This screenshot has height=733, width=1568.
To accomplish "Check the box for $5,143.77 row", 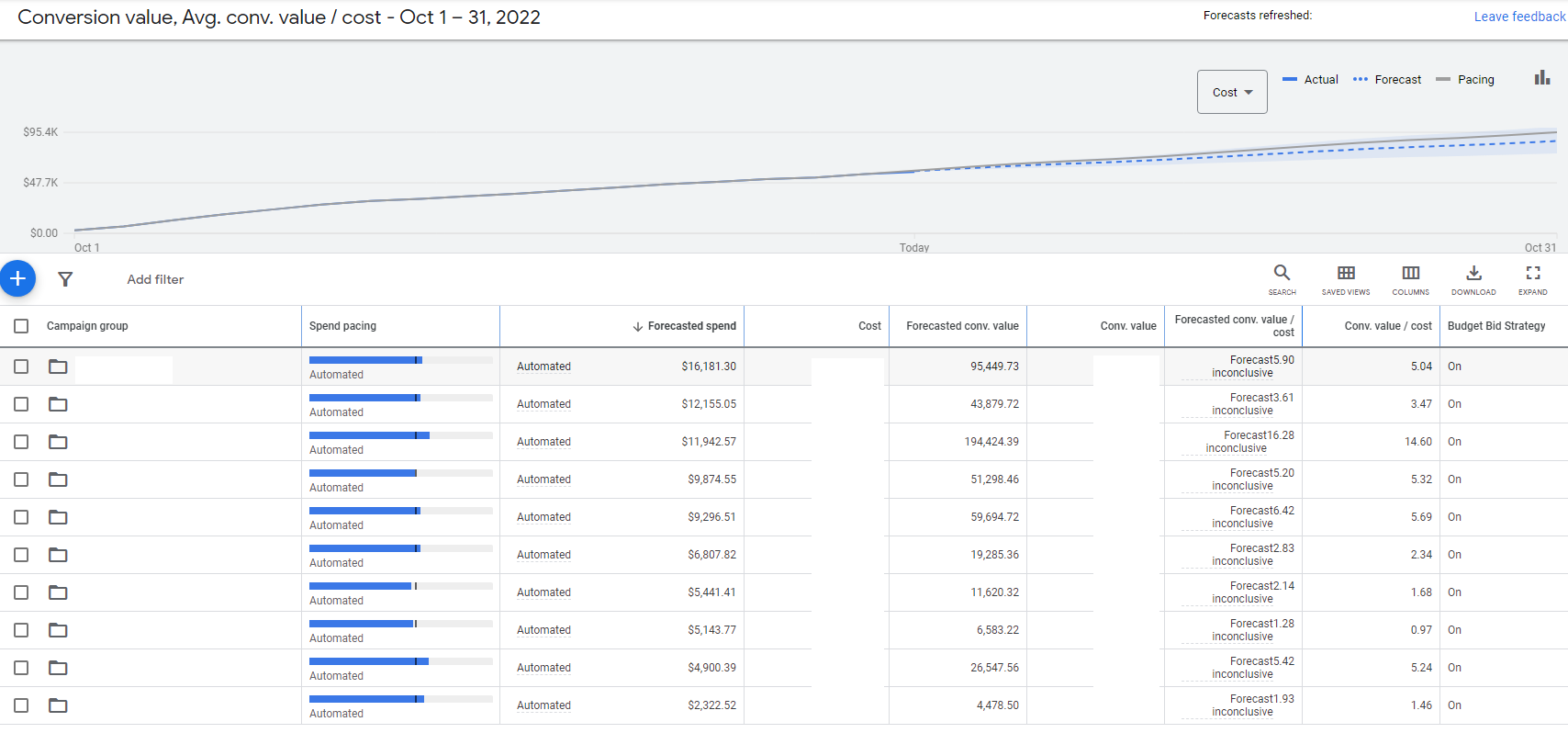I will coord(21,630).
